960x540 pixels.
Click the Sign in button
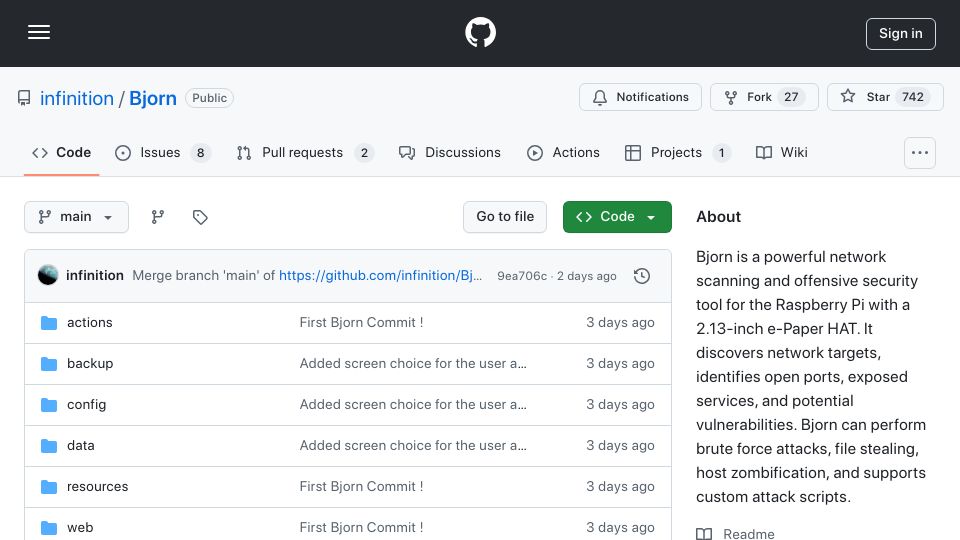(900, 34)
